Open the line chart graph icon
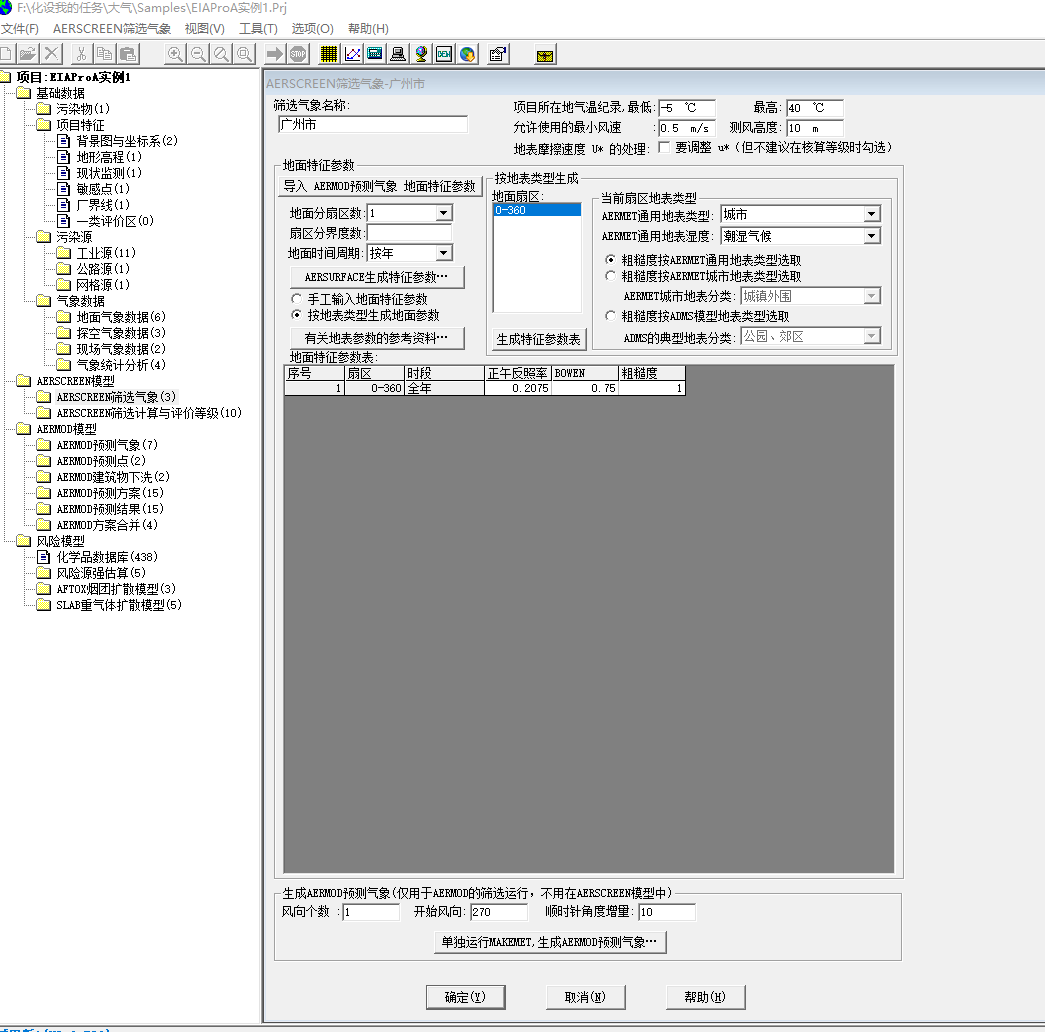 pyautogui.click(x=352, y=54)
